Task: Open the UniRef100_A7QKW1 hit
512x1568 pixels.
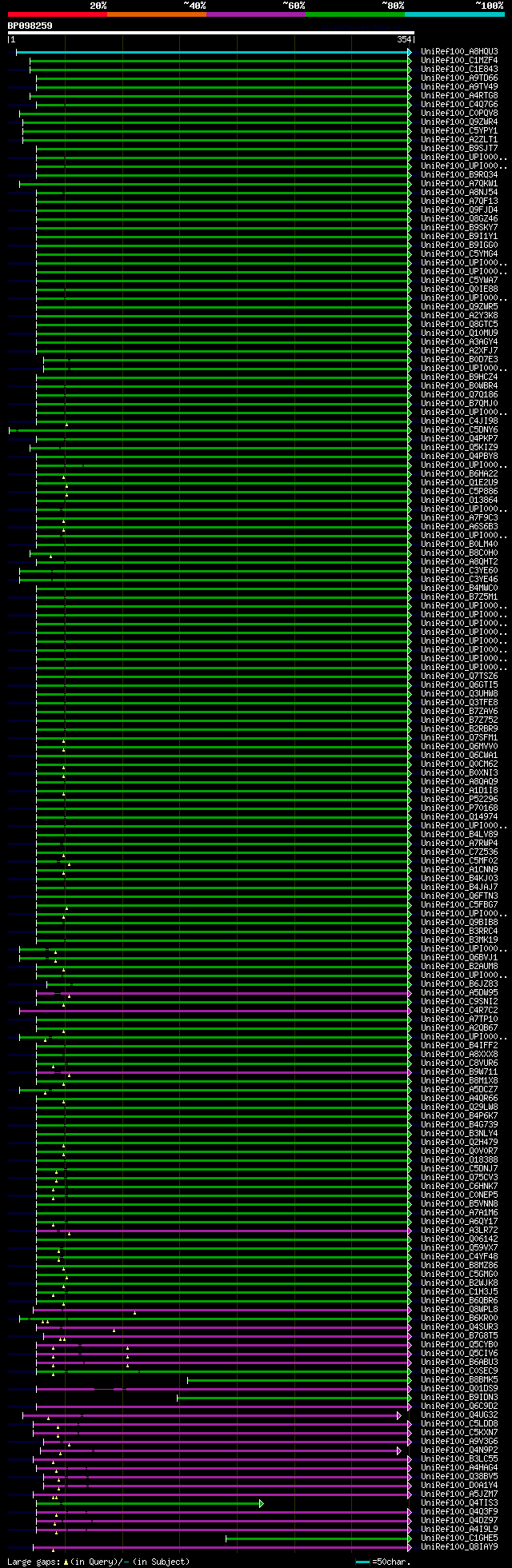Action: click(x=459, y=183)
